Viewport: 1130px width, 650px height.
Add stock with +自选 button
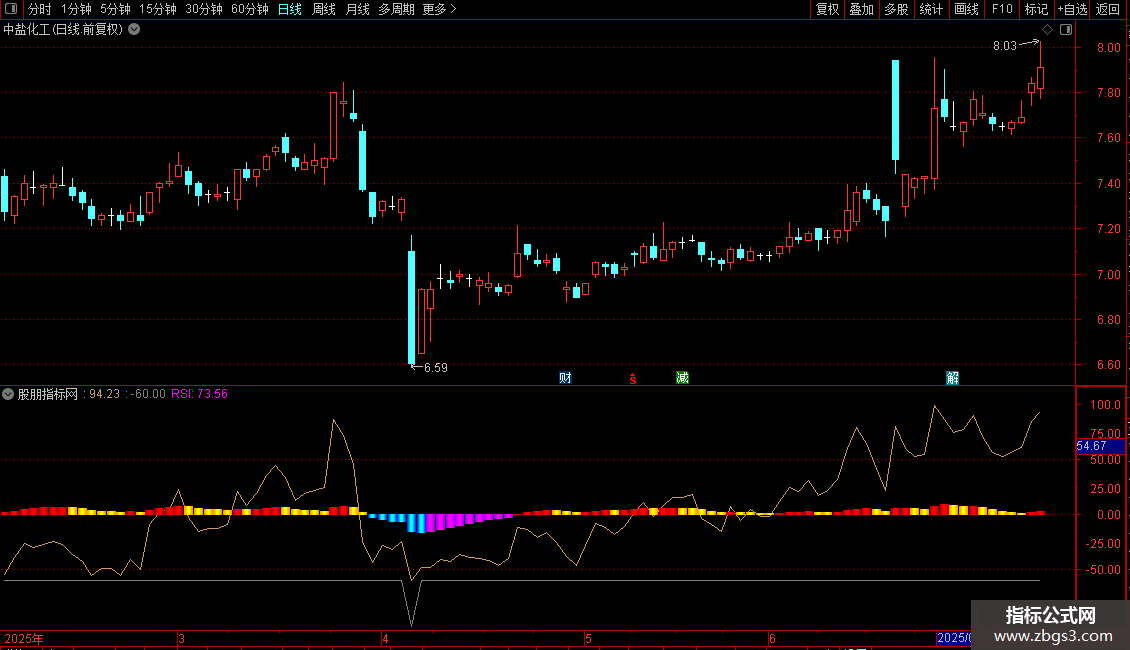(x=1072, y=9)
